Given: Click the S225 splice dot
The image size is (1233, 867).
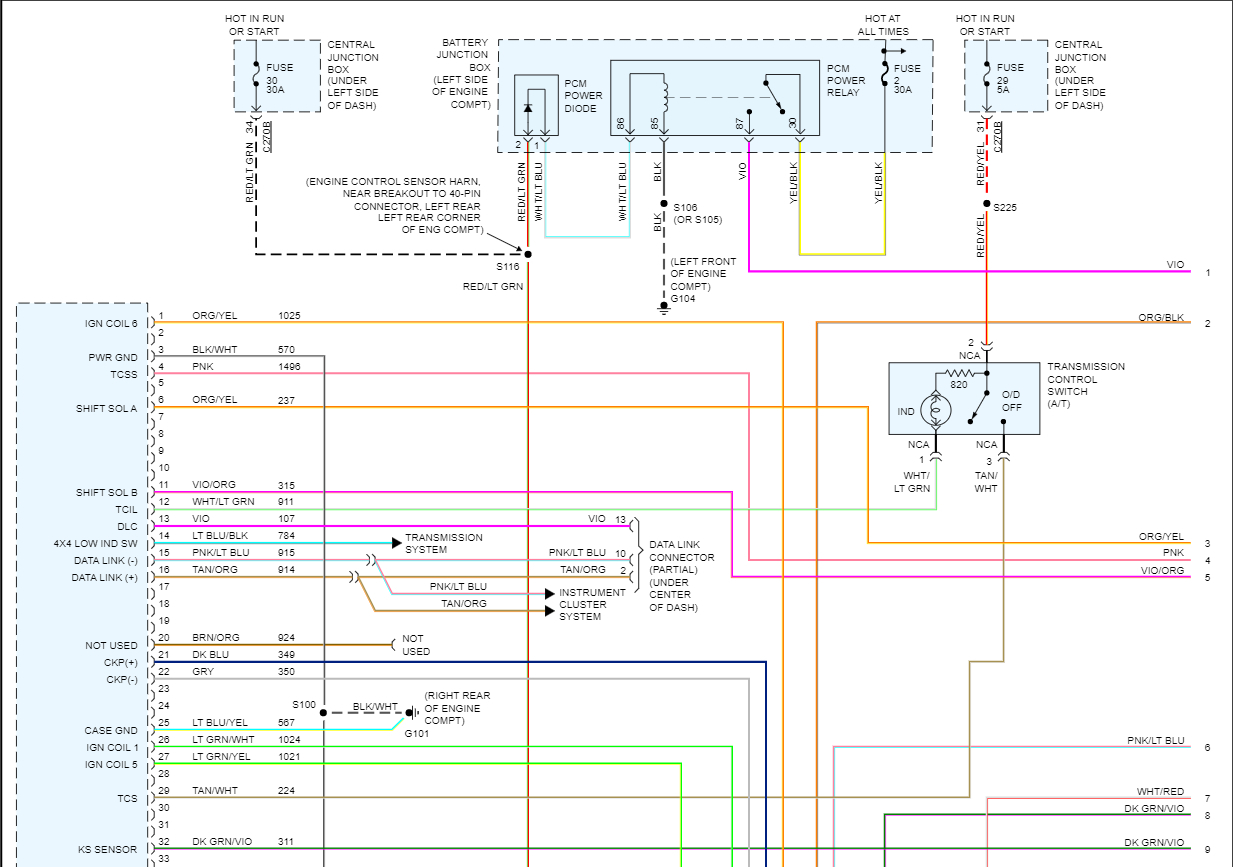Looking at the screenshot, I should (x=987, y=205).
